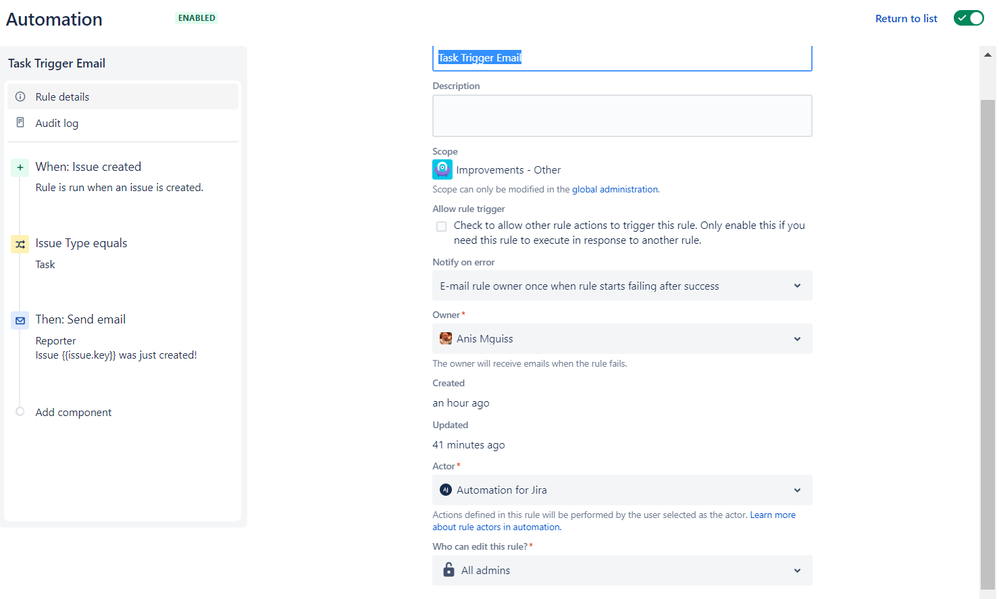Click the Return to list link
The height and width of the screenshot is (599, 999).
(906, 18)
